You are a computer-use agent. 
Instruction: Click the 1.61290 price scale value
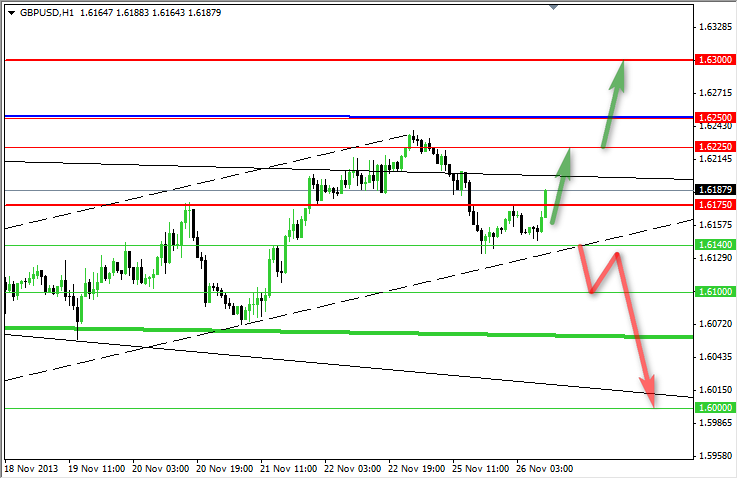(x=715, y=258)
